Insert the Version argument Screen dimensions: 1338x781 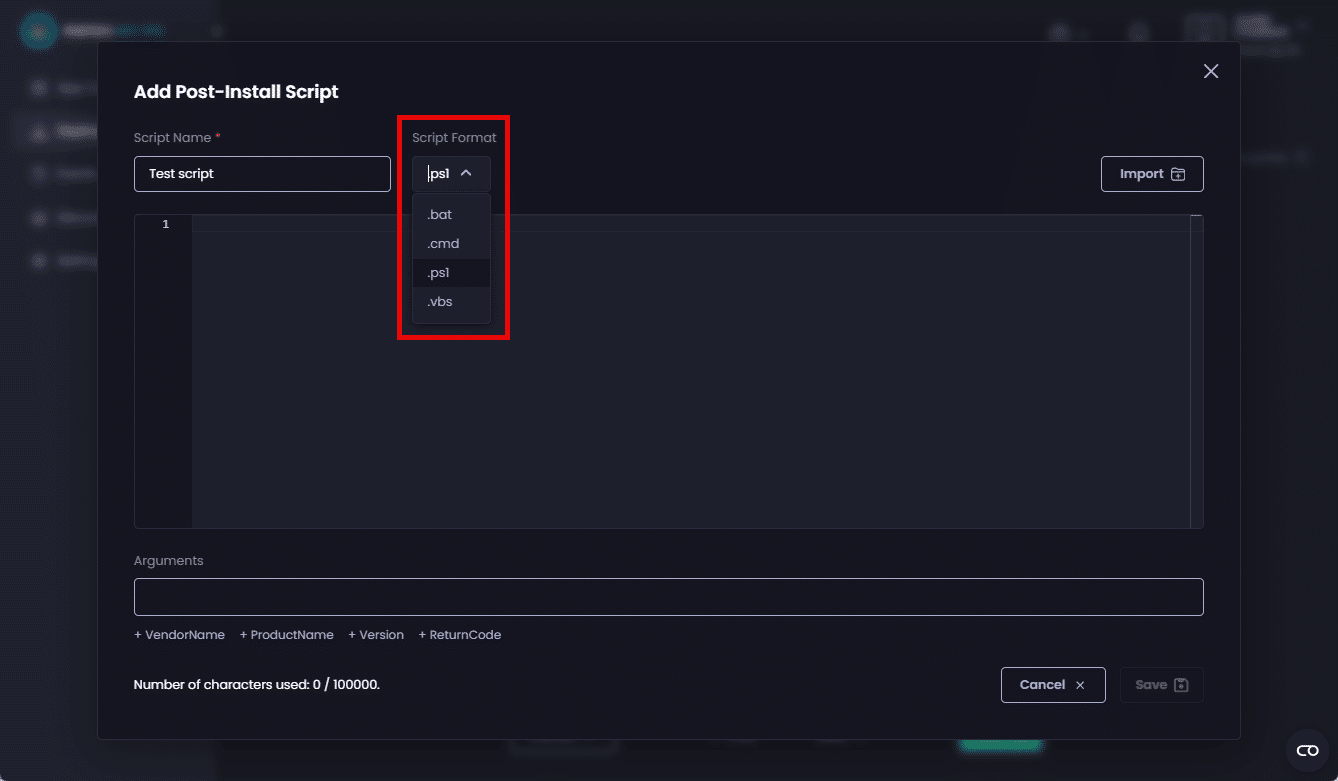pos(376,635)
